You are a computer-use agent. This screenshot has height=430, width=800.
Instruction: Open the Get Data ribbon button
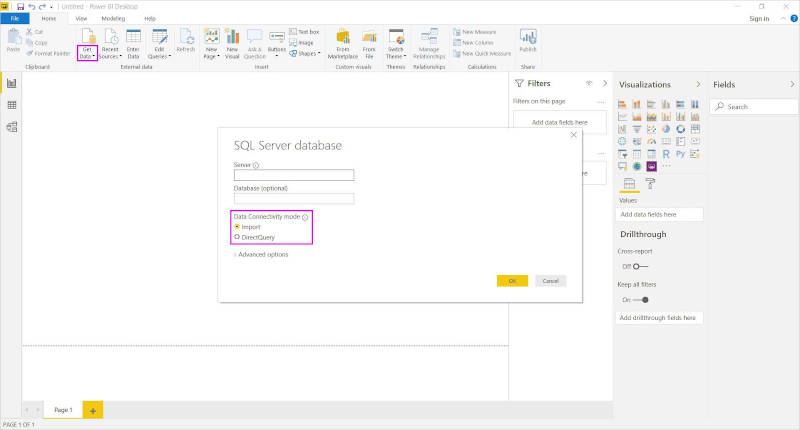tap(87, 44)
